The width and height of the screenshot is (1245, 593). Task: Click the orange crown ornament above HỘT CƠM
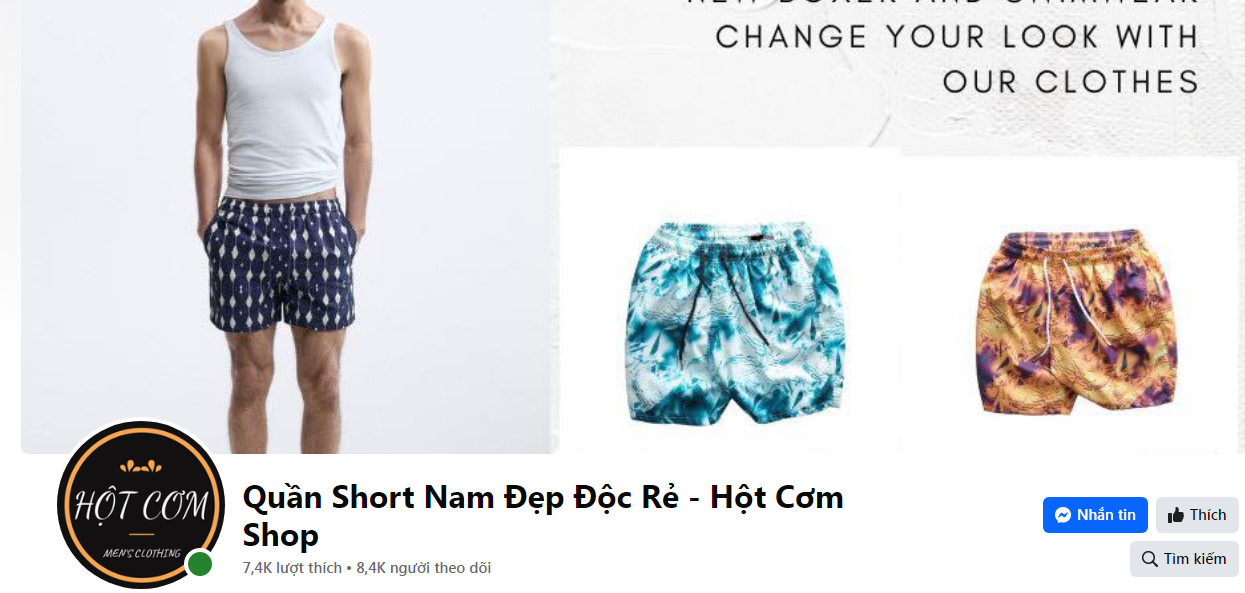coord(140,466)
